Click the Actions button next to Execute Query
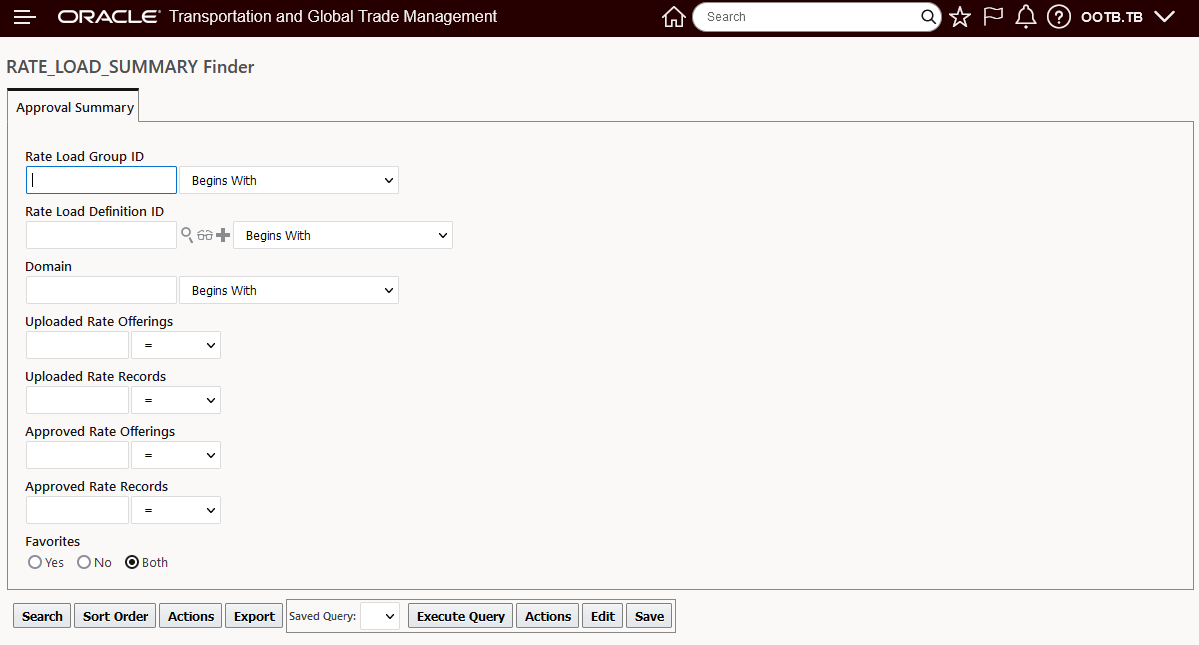 tap(548, 616)
